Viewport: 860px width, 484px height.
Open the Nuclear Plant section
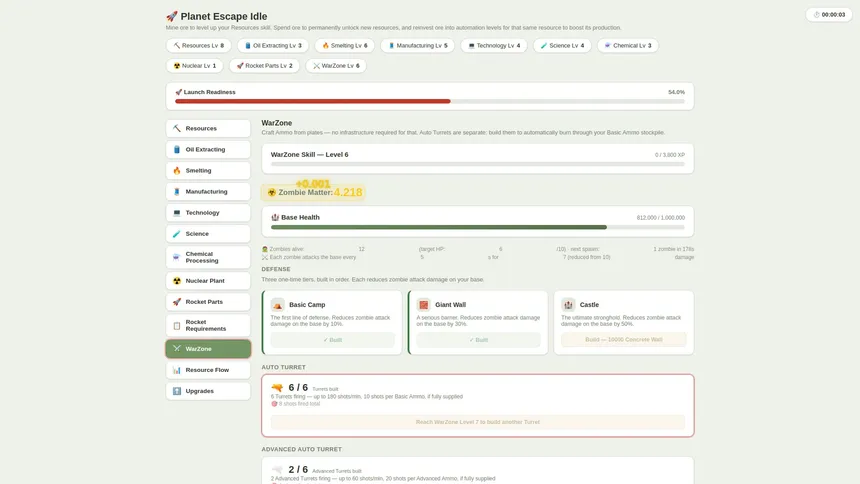point(208,281)
